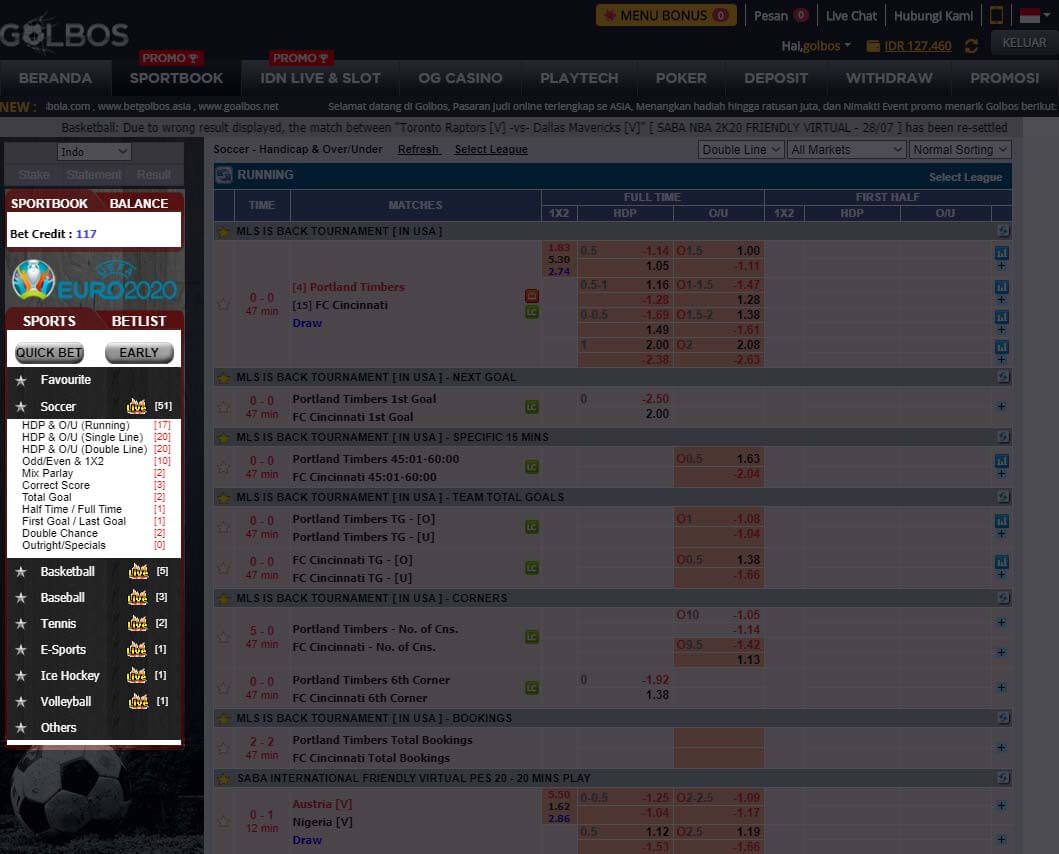Viewport: 1059px width, 854px height.
Task: Open the DEPOSIT navigation tab
Action: (776, 78)
